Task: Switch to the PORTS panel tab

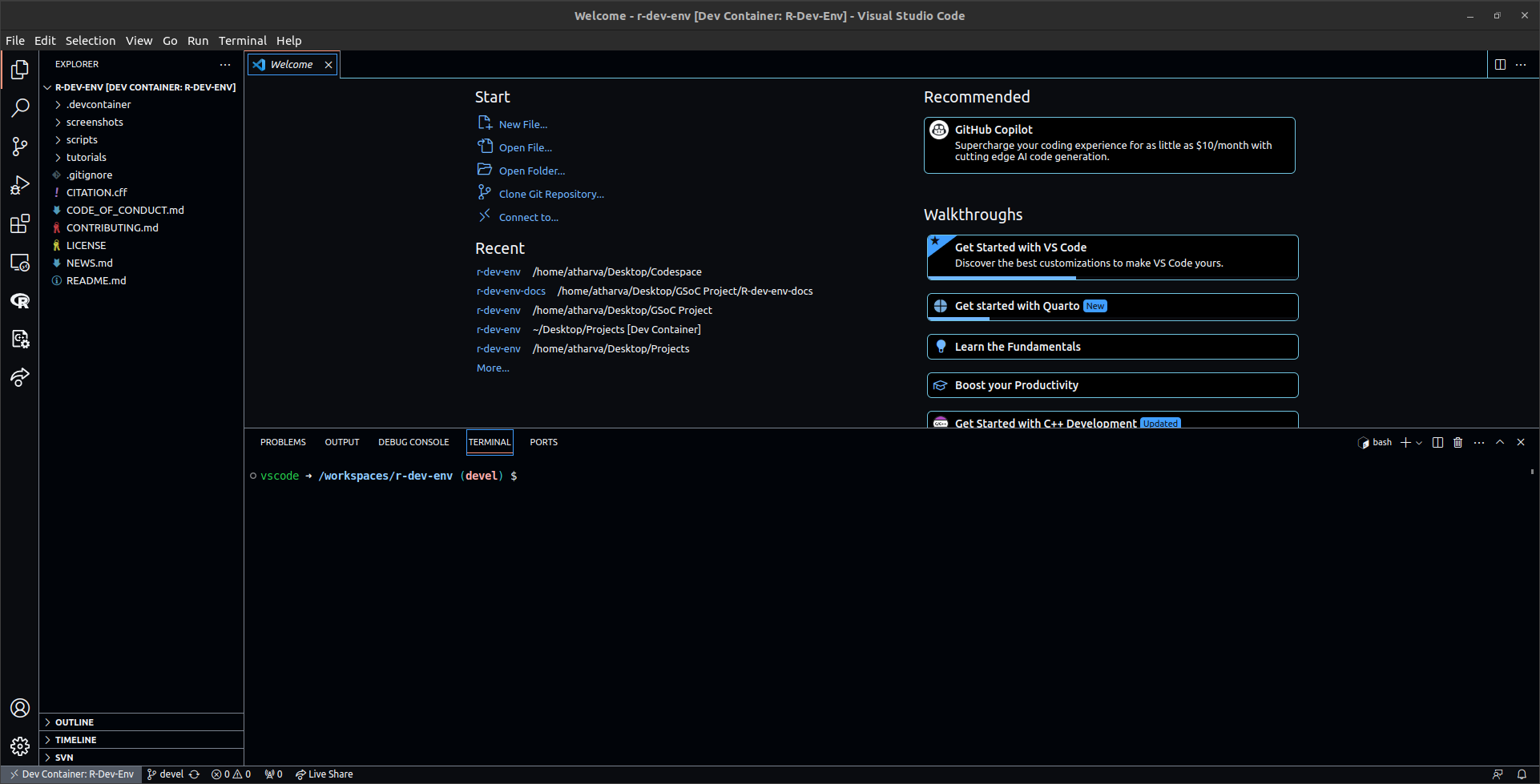Action: click(544, 442)
